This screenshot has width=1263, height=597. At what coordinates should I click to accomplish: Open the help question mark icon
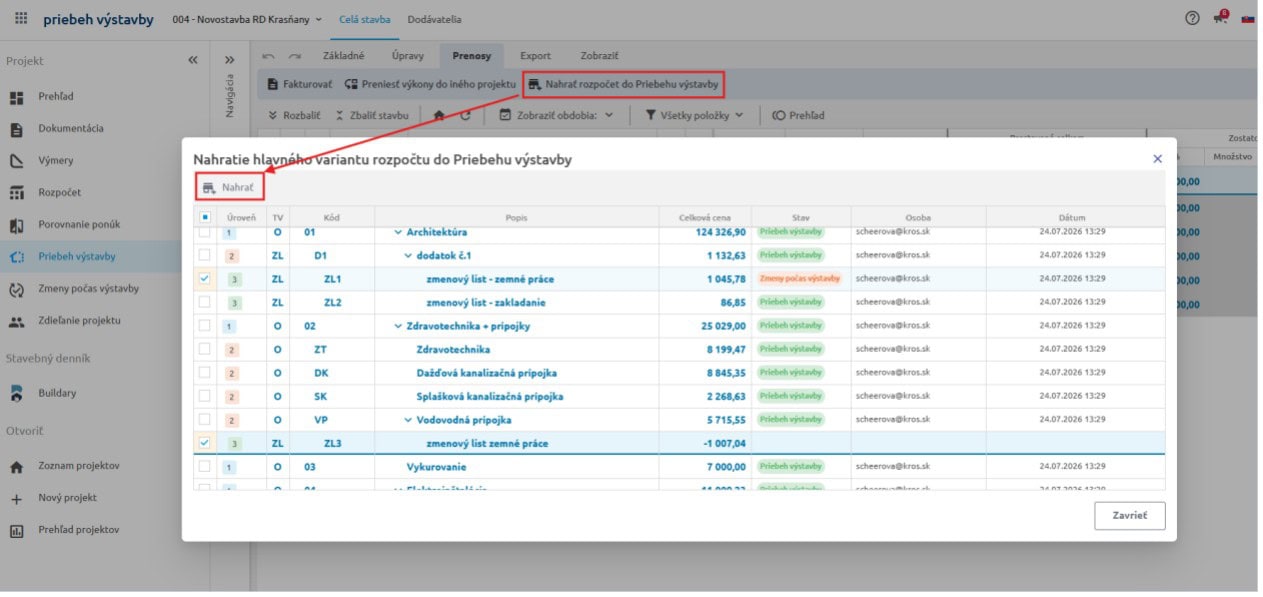[x=1192, y=18]
